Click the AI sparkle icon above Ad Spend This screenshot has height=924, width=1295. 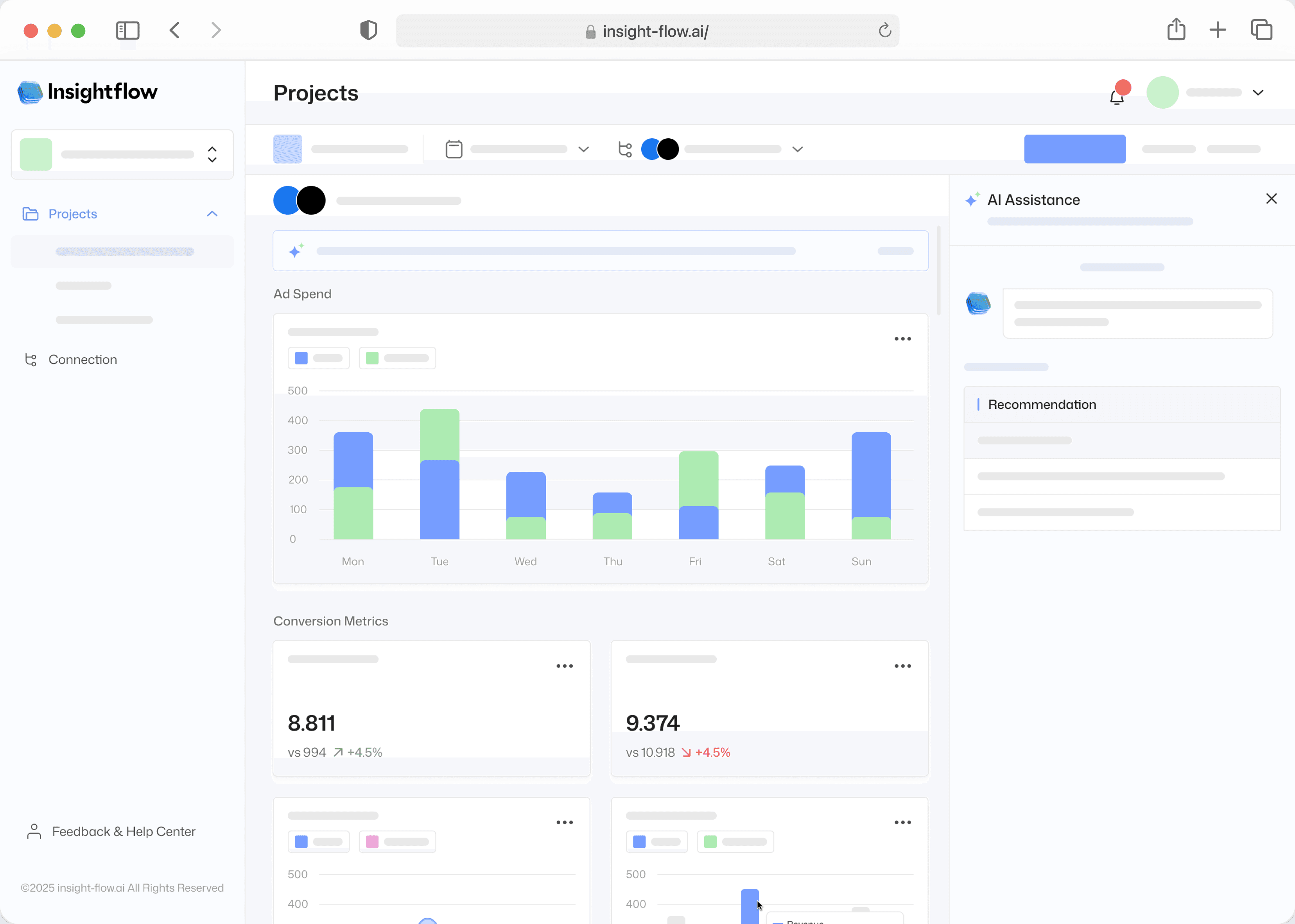click(296, 250)
